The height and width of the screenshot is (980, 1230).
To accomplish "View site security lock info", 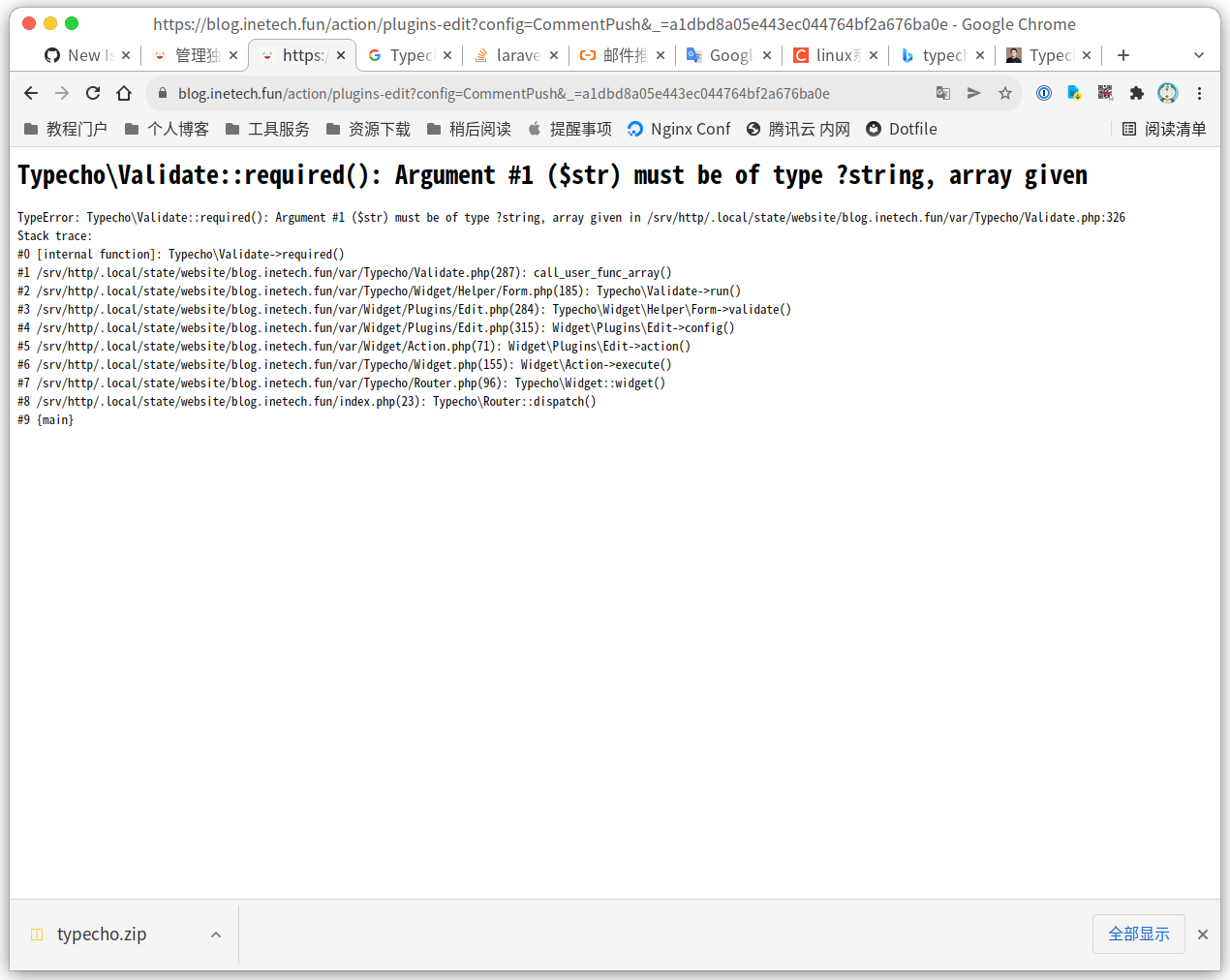I will tap(163, 93).
